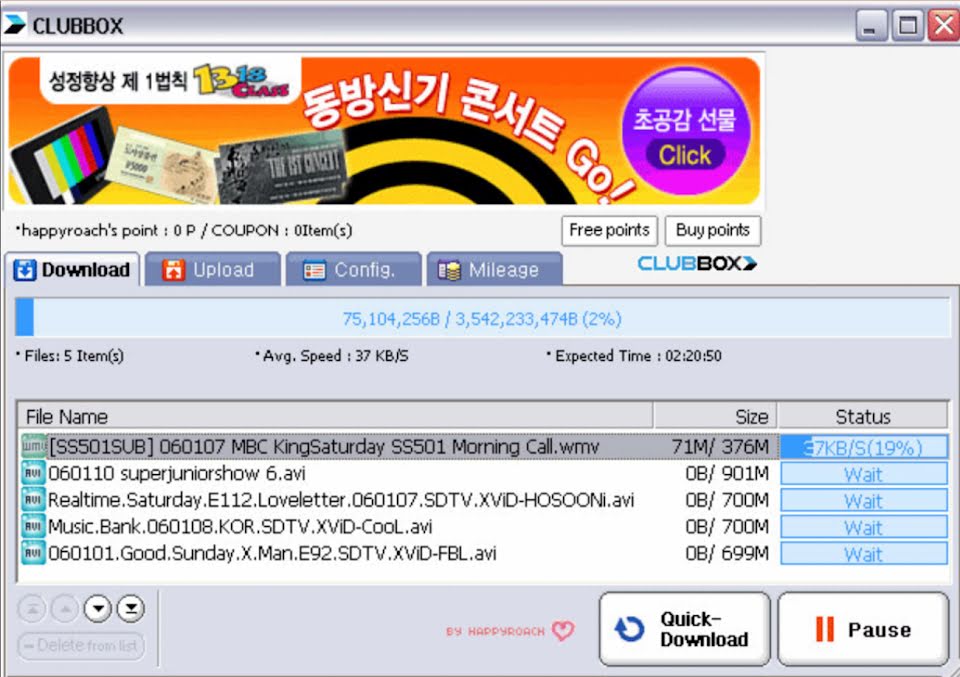960x677 pixels.
Task: Click the Download tab arrow icon
Action: [x=25, y=270]
